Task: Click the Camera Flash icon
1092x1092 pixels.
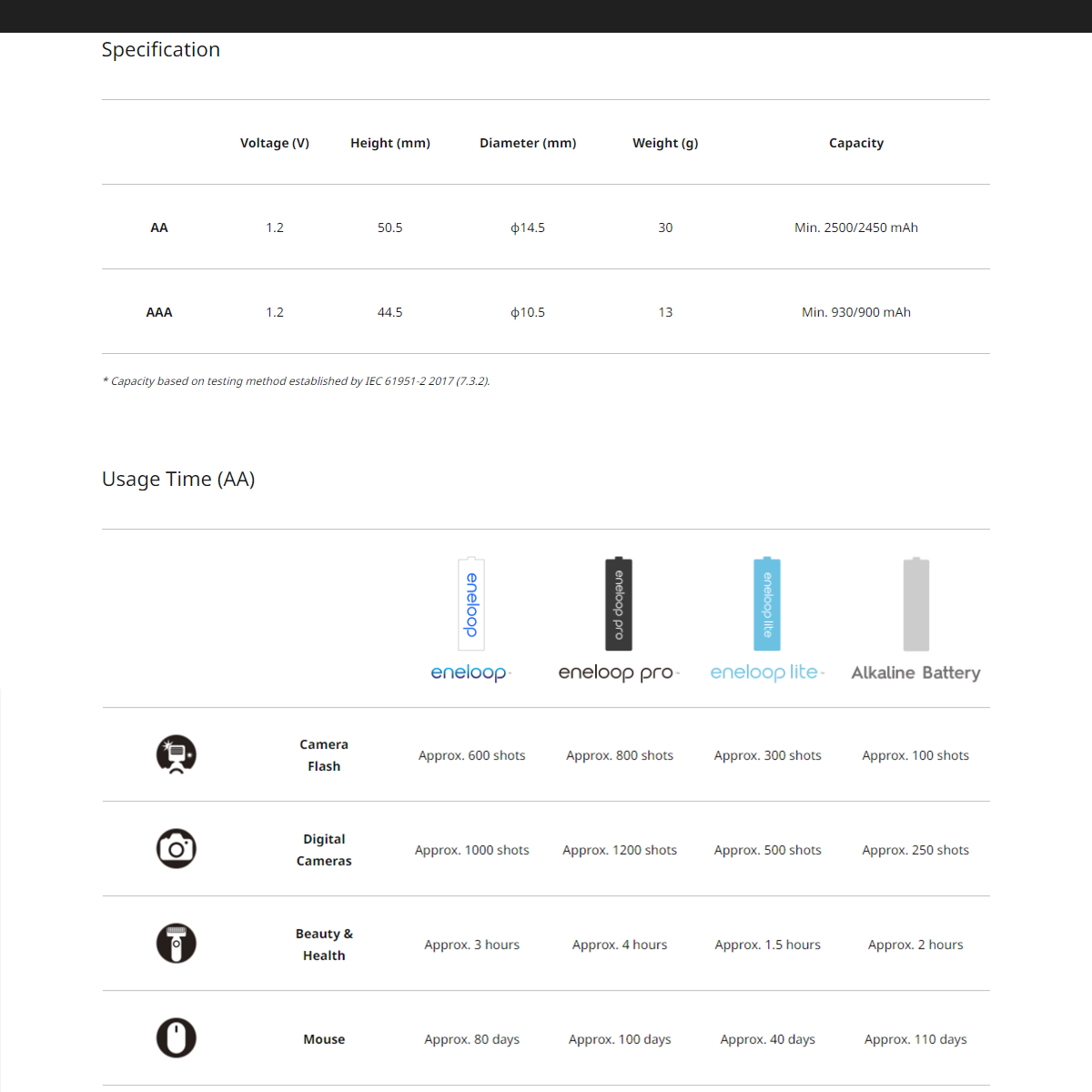Action: 177,754
